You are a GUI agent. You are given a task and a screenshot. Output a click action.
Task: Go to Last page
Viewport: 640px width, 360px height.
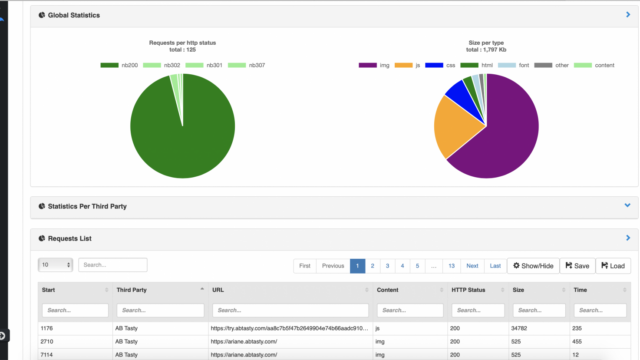click(495, 266)
